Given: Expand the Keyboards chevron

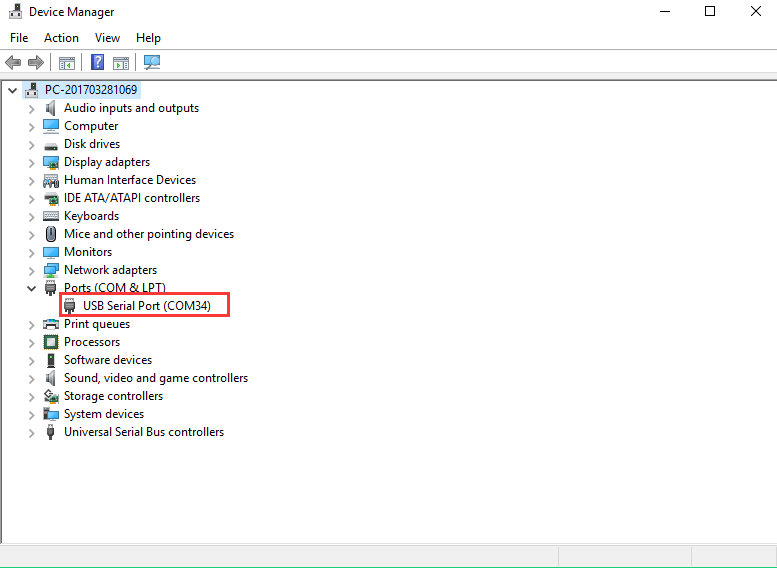Looking at the screenshot, I should coord(32,217).
